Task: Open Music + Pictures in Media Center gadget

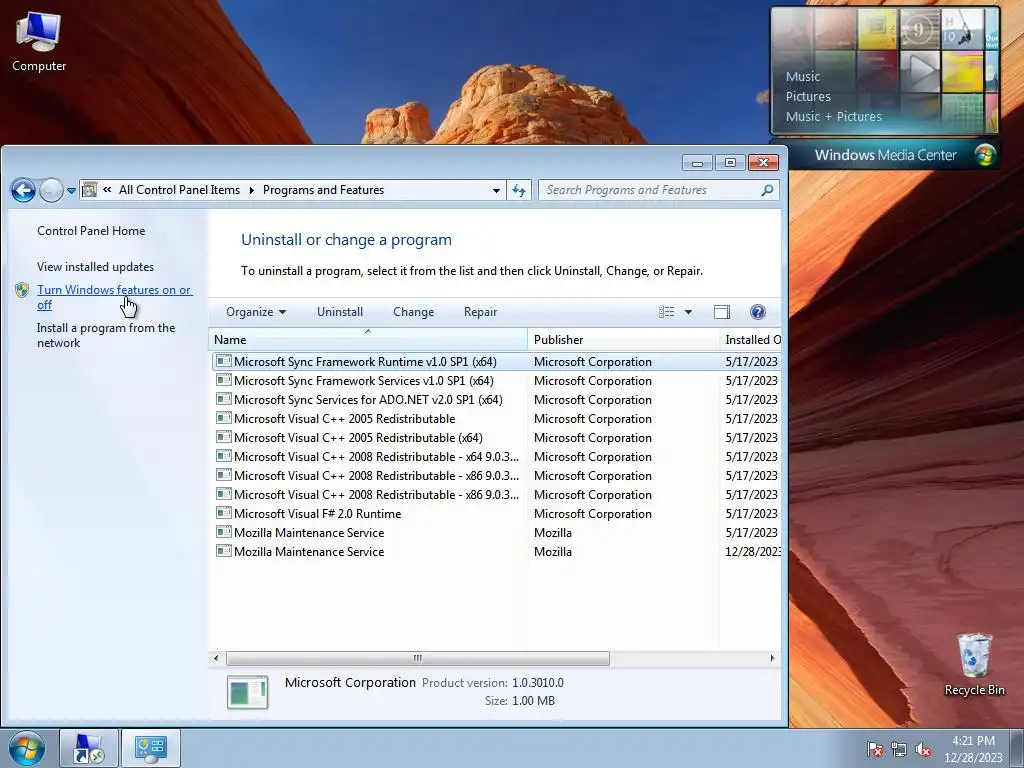Action: click(x=833, y=117)
